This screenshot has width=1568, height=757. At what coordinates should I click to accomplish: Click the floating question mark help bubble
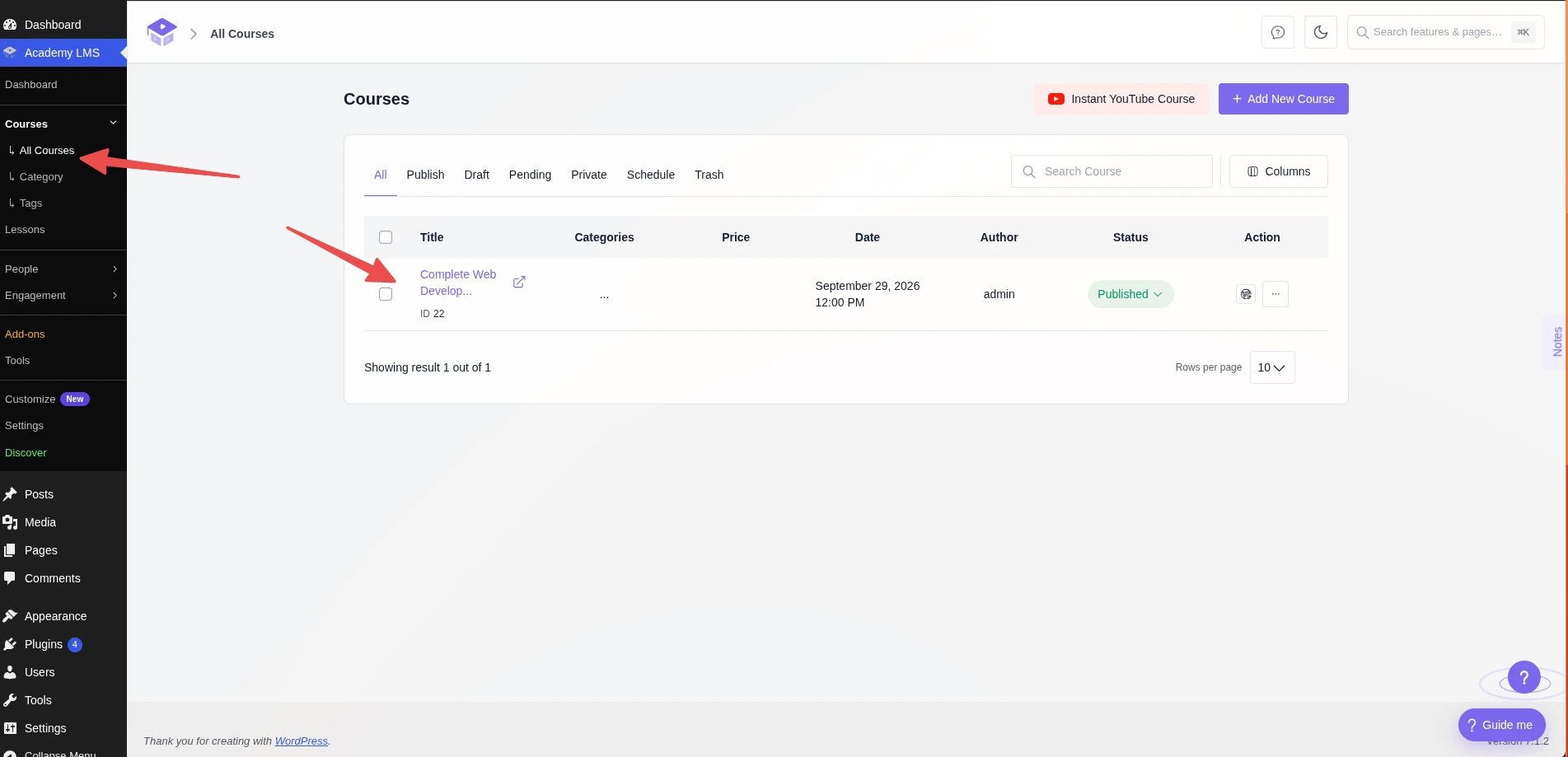[1524, 678]
